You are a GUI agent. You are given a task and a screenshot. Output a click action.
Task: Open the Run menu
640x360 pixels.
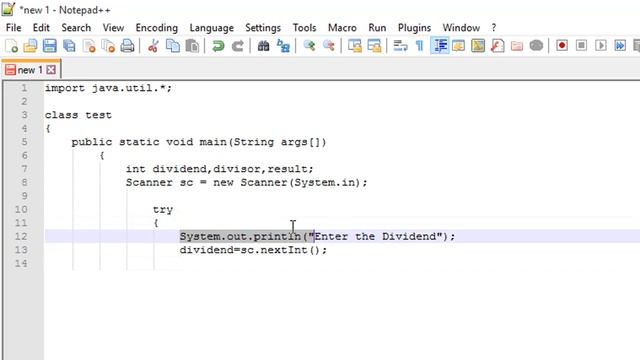tap(377, 28)
